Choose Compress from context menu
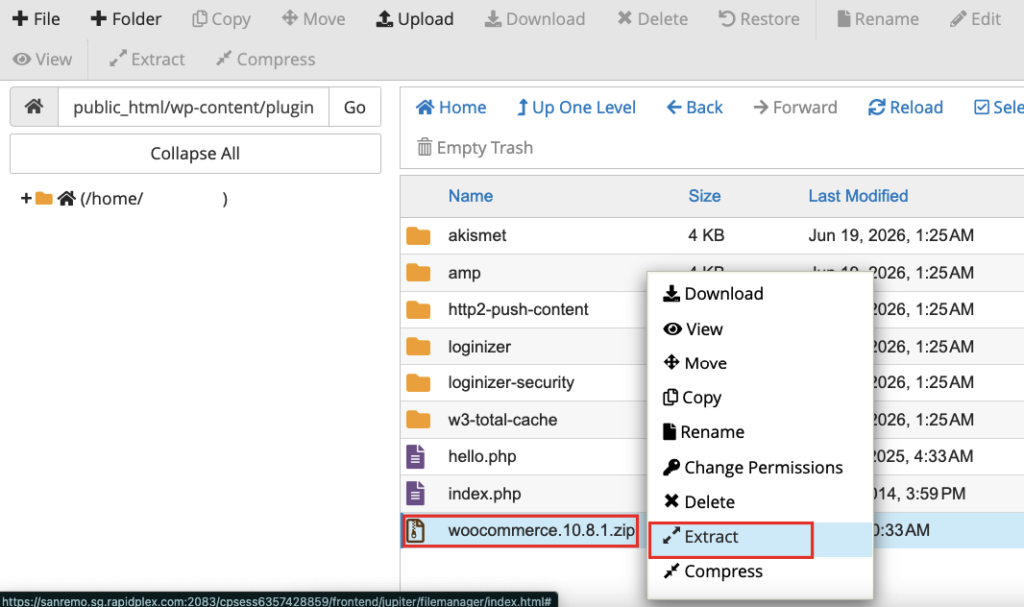 712,572
